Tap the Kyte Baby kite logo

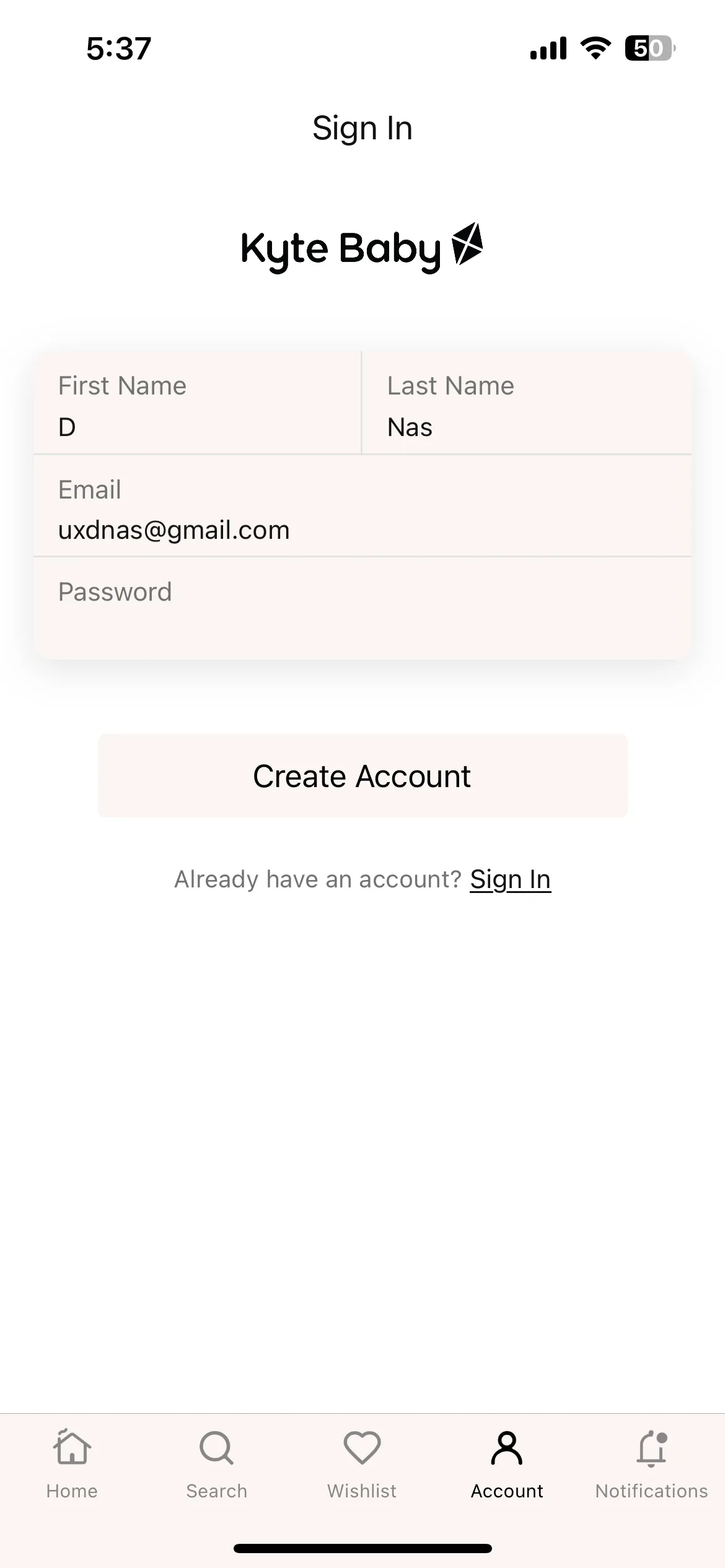(467, 243)
